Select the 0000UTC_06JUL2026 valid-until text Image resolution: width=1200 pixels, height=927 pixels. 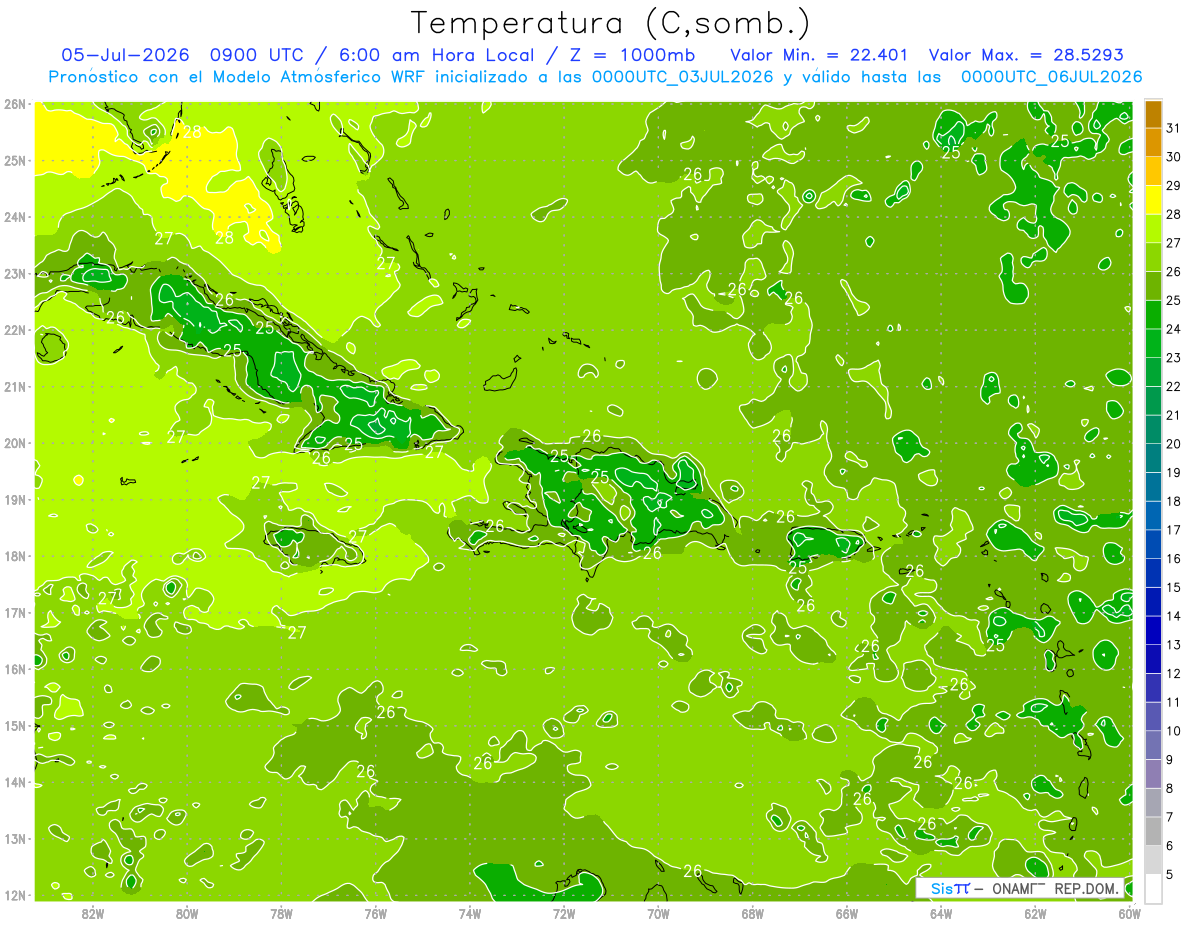click(x=1051, y=76)
